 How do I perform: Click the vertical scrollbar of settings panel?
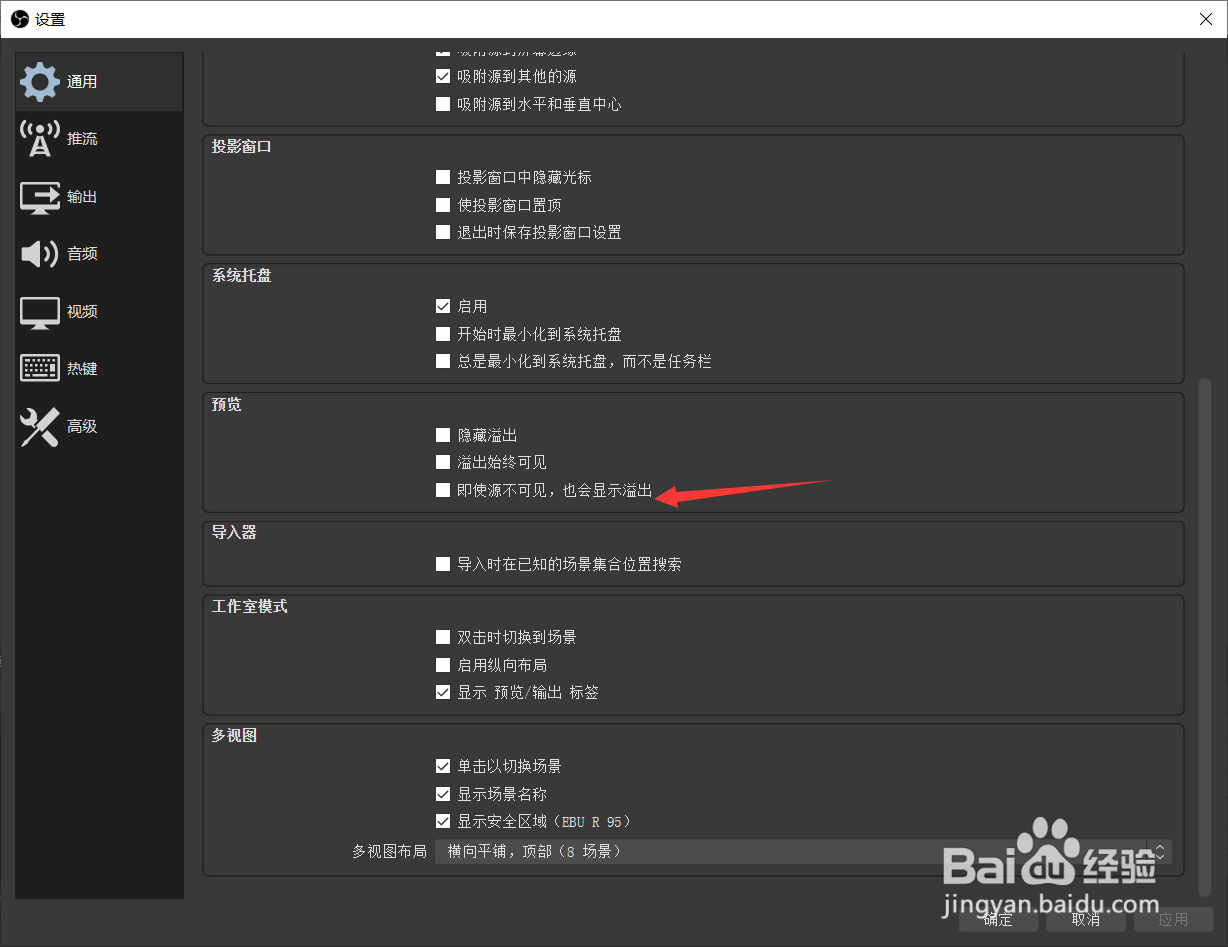1204,635
